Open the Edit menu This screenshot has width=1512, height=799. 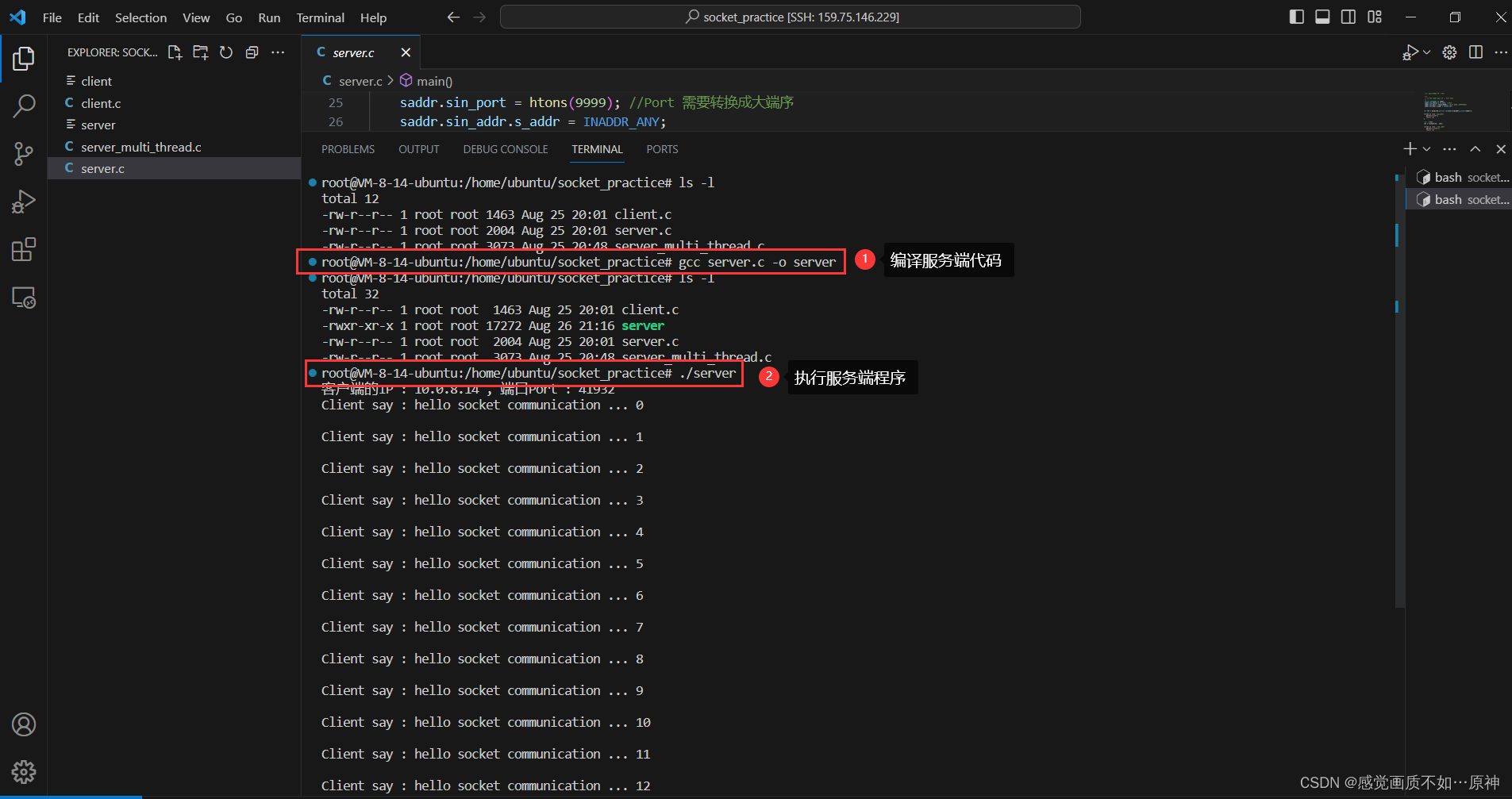point(88,17)
